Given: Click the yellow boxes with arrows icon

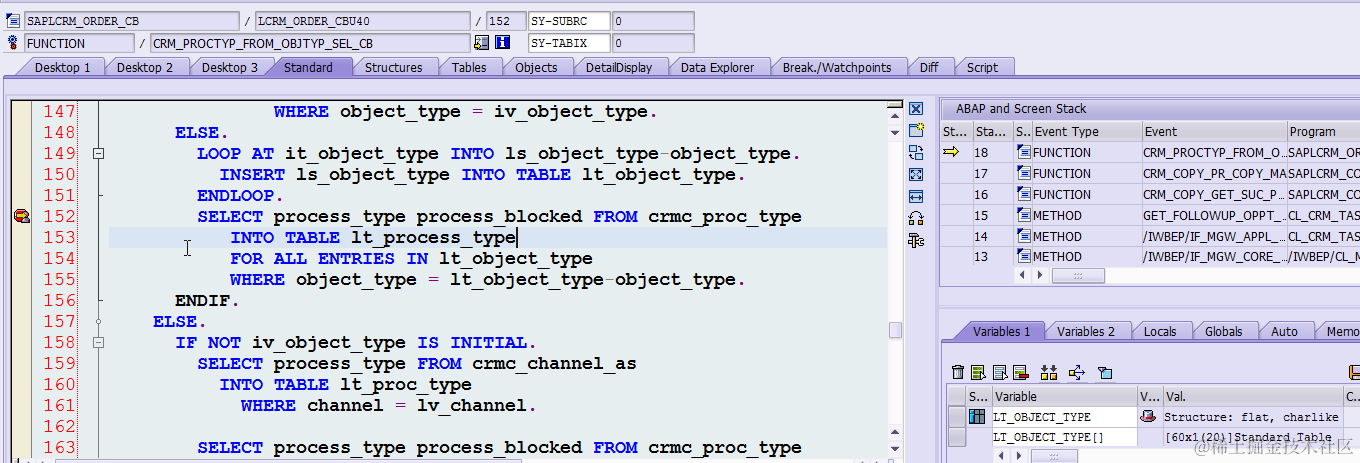Looking at the screenshot, I should 1049,372.
